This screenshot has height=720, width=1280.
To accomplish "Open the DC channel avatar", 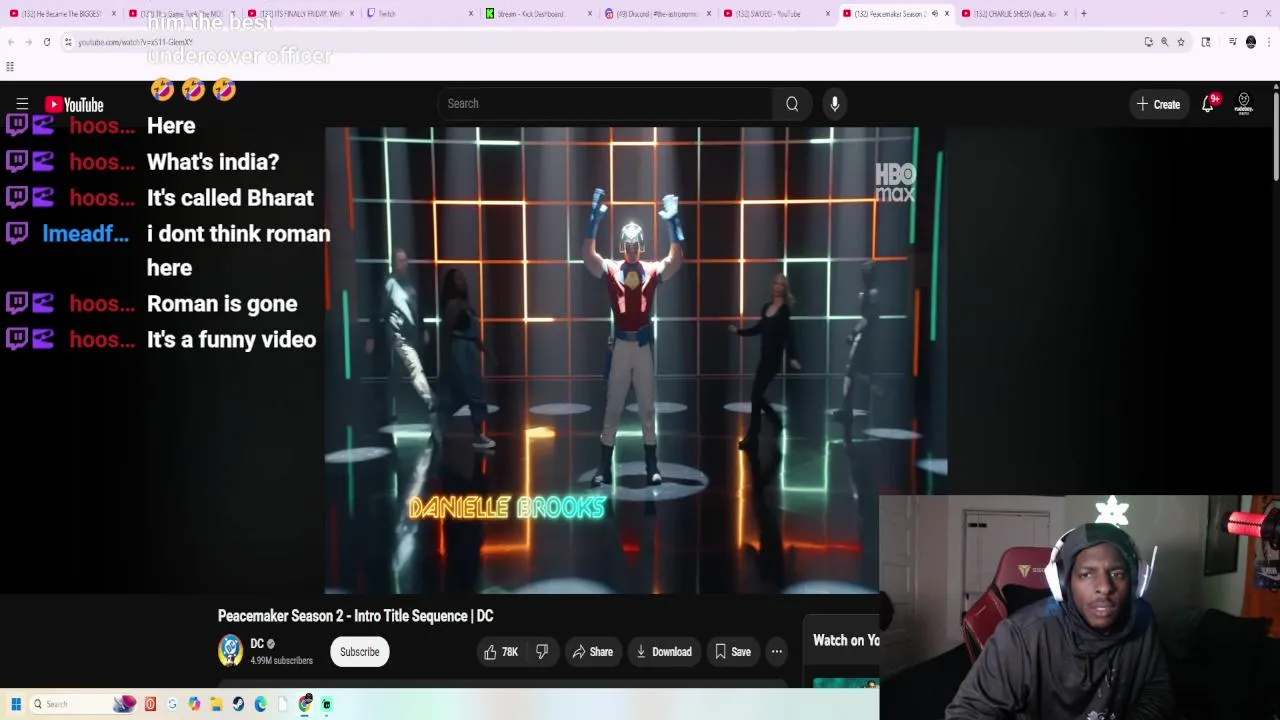I will coord(230,651).
